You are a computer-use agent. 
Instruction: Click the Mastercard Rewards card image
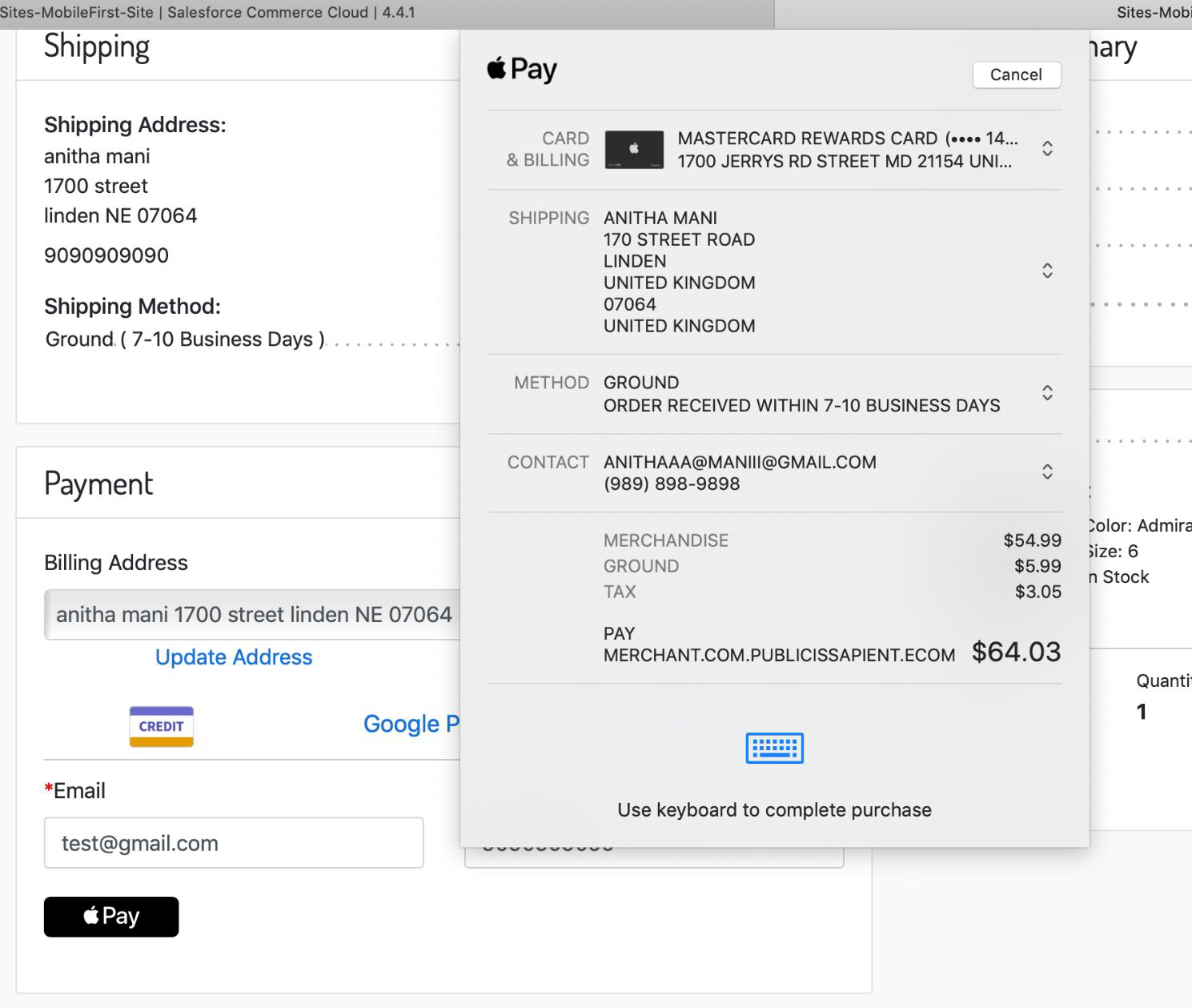tap(633, 150)
